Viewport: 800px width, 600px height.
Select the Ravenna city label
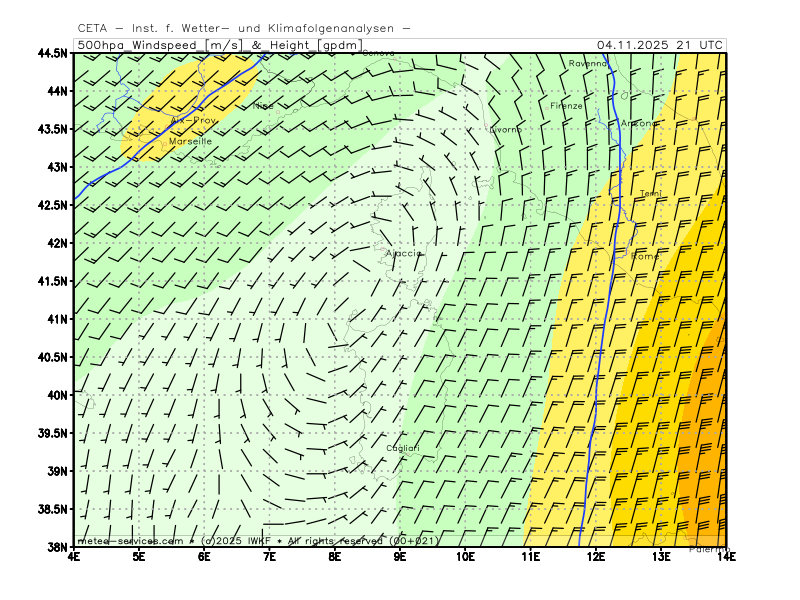587,63
